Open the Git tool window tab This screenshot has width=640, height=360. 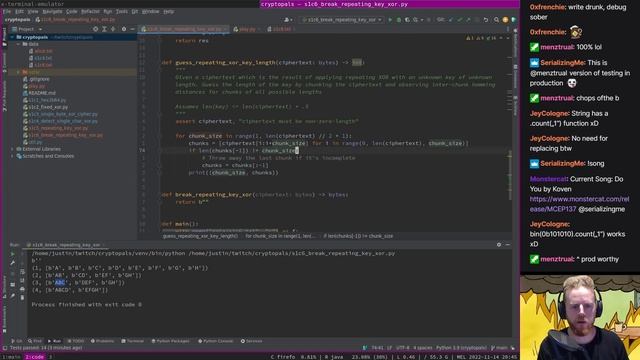point(17,341)
